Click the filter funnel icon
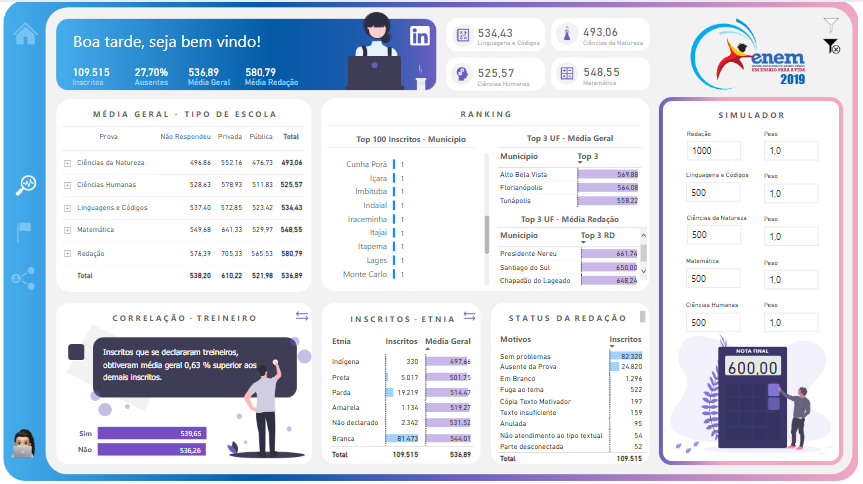Viewport: 863px width, 484px height. (830, 24)
